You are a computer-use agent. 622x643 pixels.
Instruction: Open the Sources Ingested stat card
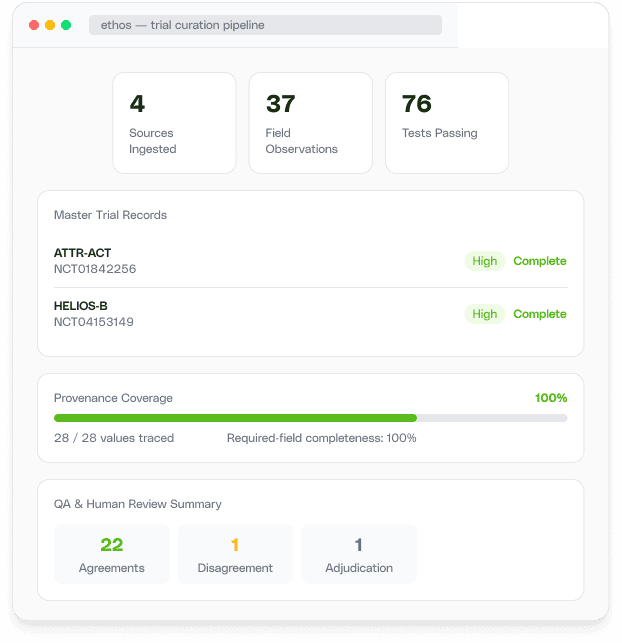[x=174, y=123]
